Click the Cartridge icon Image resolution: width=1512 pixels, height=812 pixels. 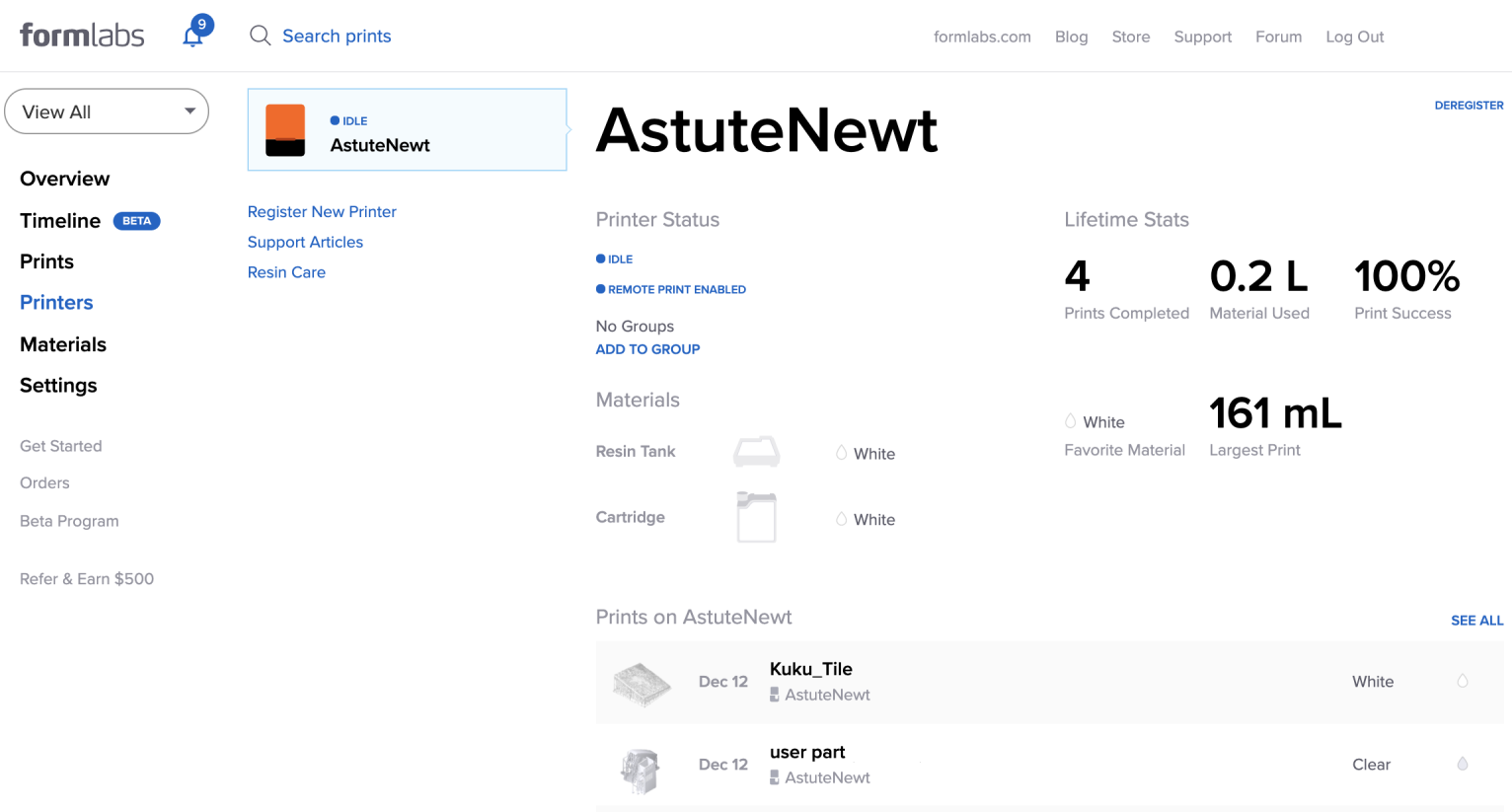757,517
